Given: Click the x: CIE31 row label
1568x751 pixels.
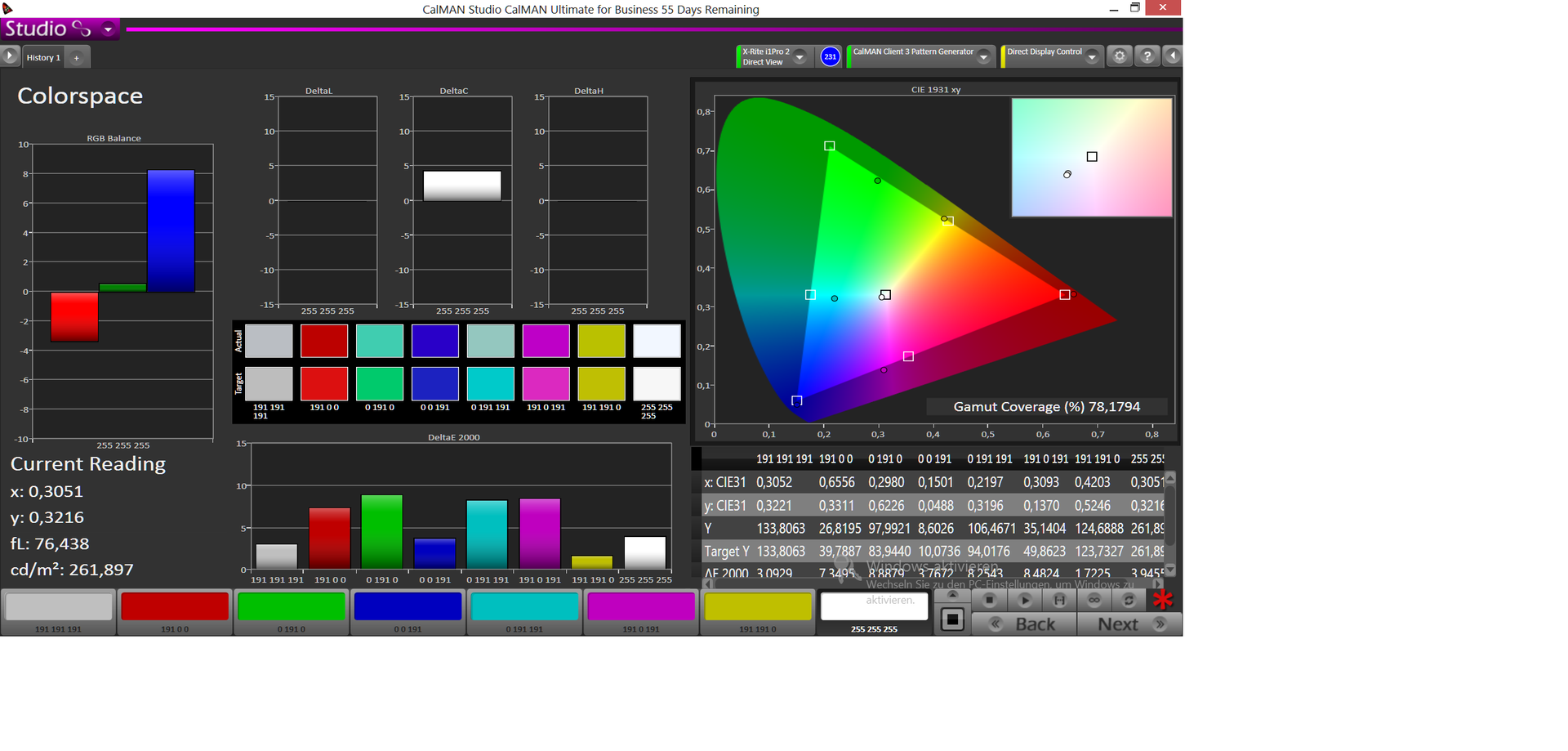Looking at the screenshot, I should pyautogui.click(x=725, y=482).
